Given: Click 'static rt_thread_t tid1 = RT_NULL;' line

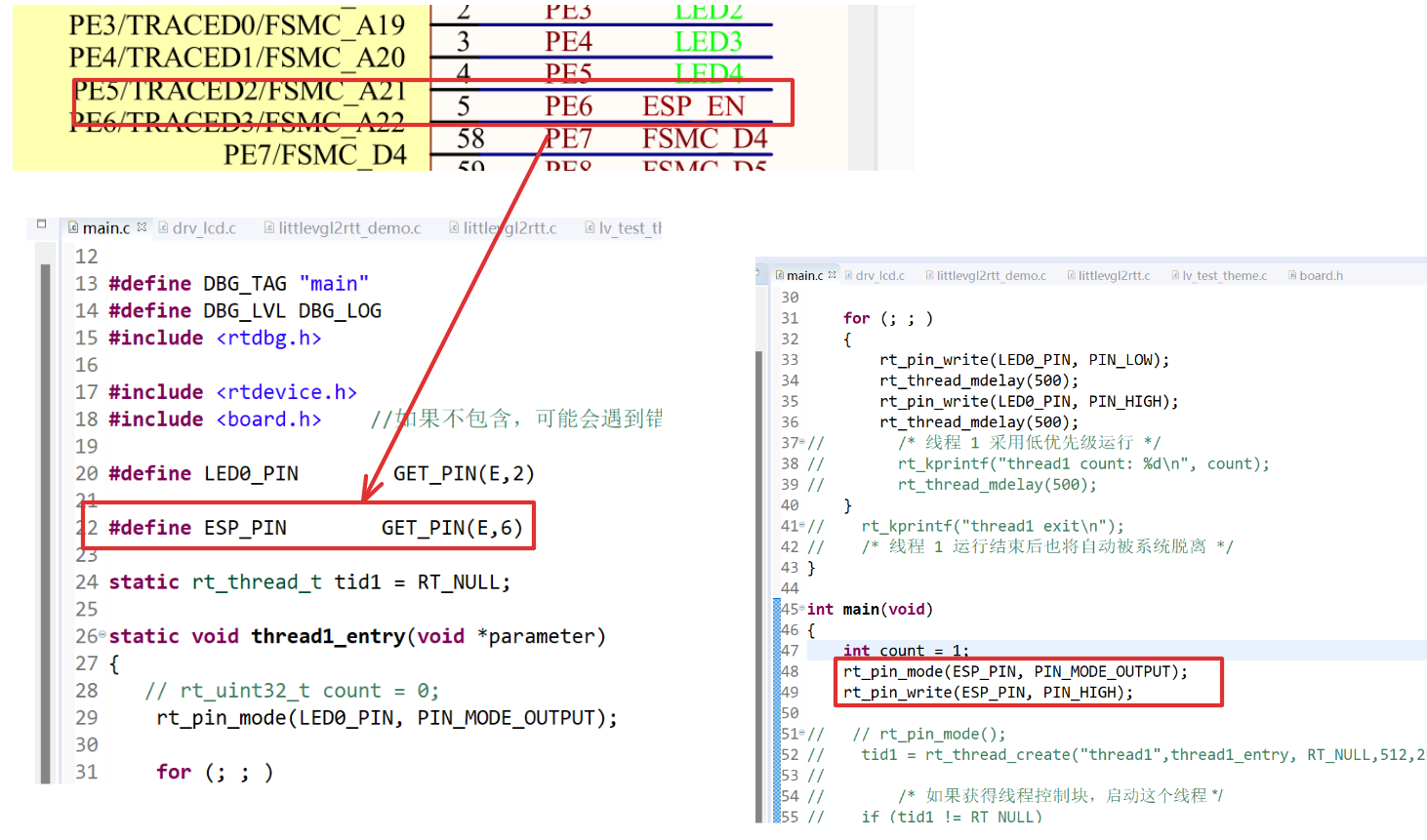Looking at the screenshot, I should point(309,582).
